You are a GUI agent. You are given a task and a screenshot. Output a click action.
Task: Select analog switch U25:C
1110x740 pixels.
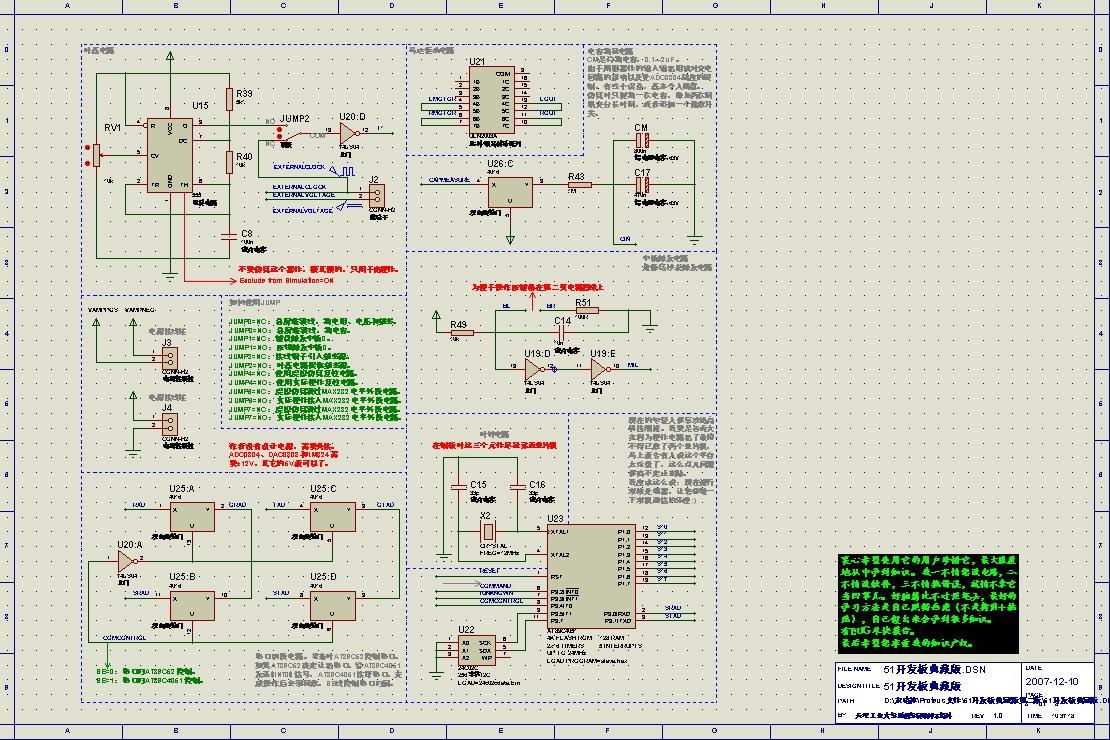click(x=333, y=517)
